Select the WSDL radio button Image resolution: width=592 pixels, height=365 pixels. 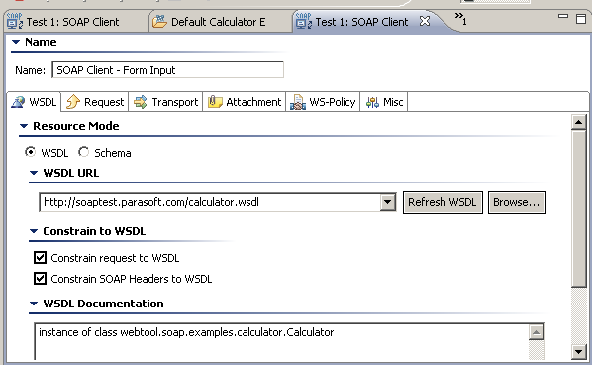[x=31, y=152]
